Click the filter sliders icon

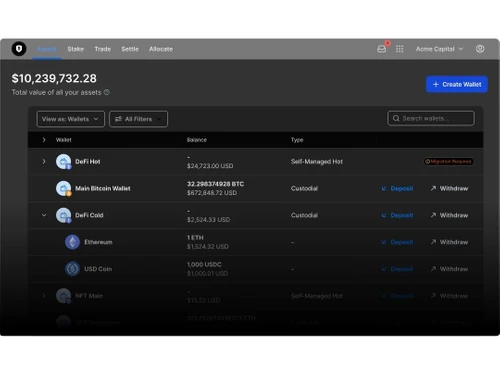[118, 119]
